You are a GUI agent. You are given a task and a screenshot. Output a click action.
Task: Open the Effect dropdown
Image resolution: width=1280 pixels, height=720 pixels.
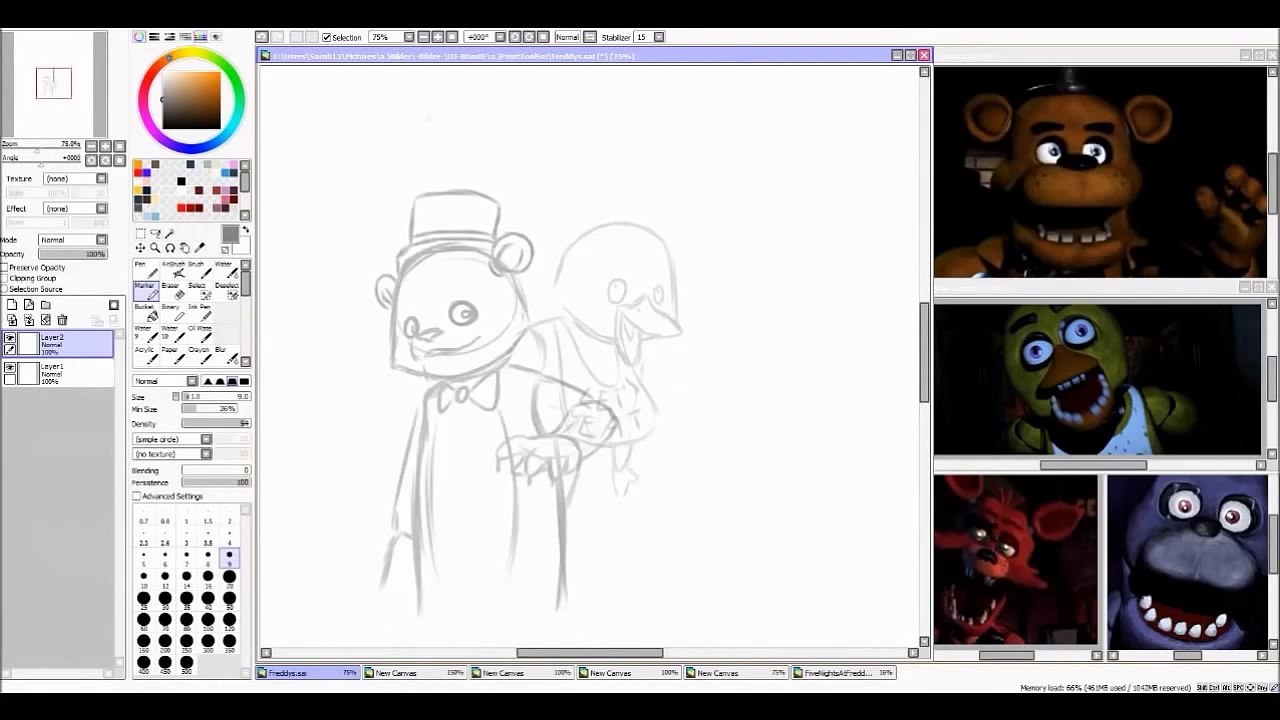point(75,209)
